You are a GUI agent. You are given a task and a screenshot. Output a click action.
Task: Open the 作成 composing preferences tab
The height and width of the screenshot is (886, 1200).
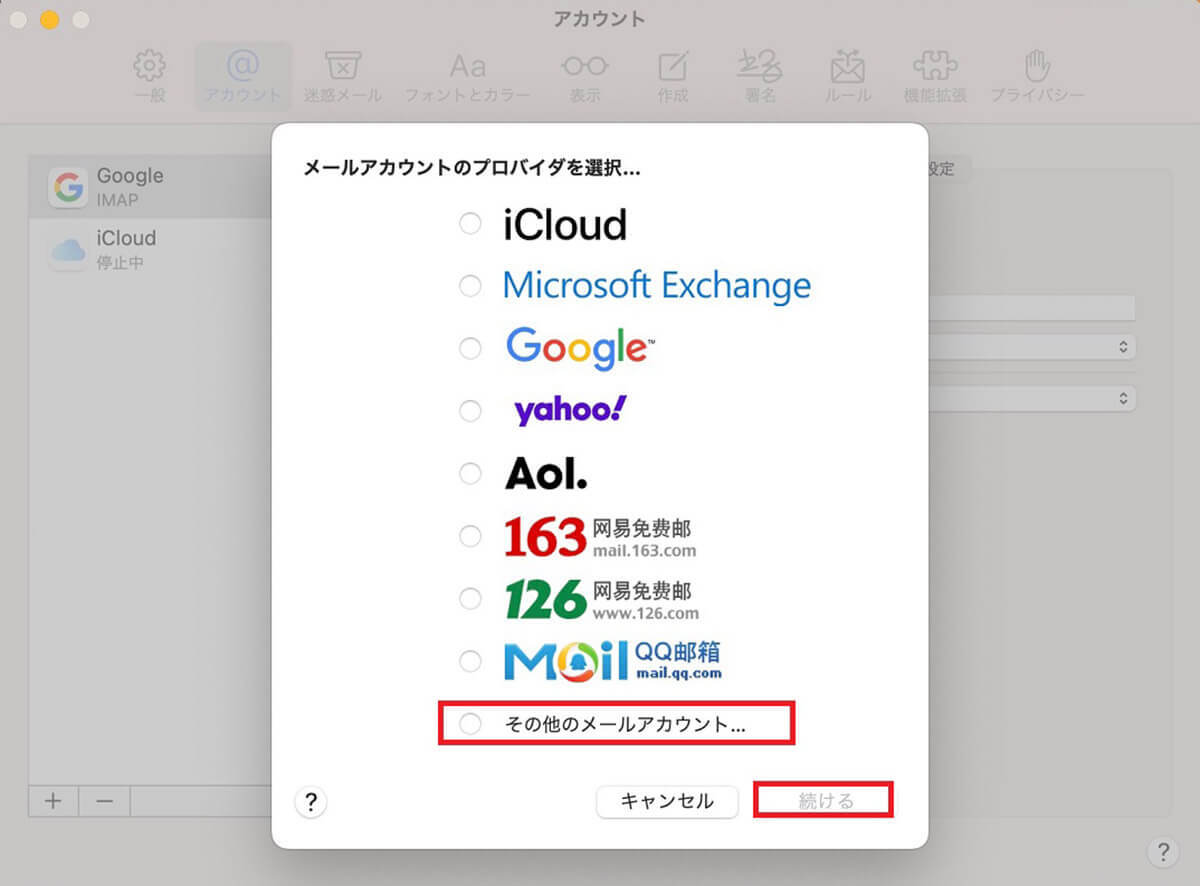coord(673,77)
